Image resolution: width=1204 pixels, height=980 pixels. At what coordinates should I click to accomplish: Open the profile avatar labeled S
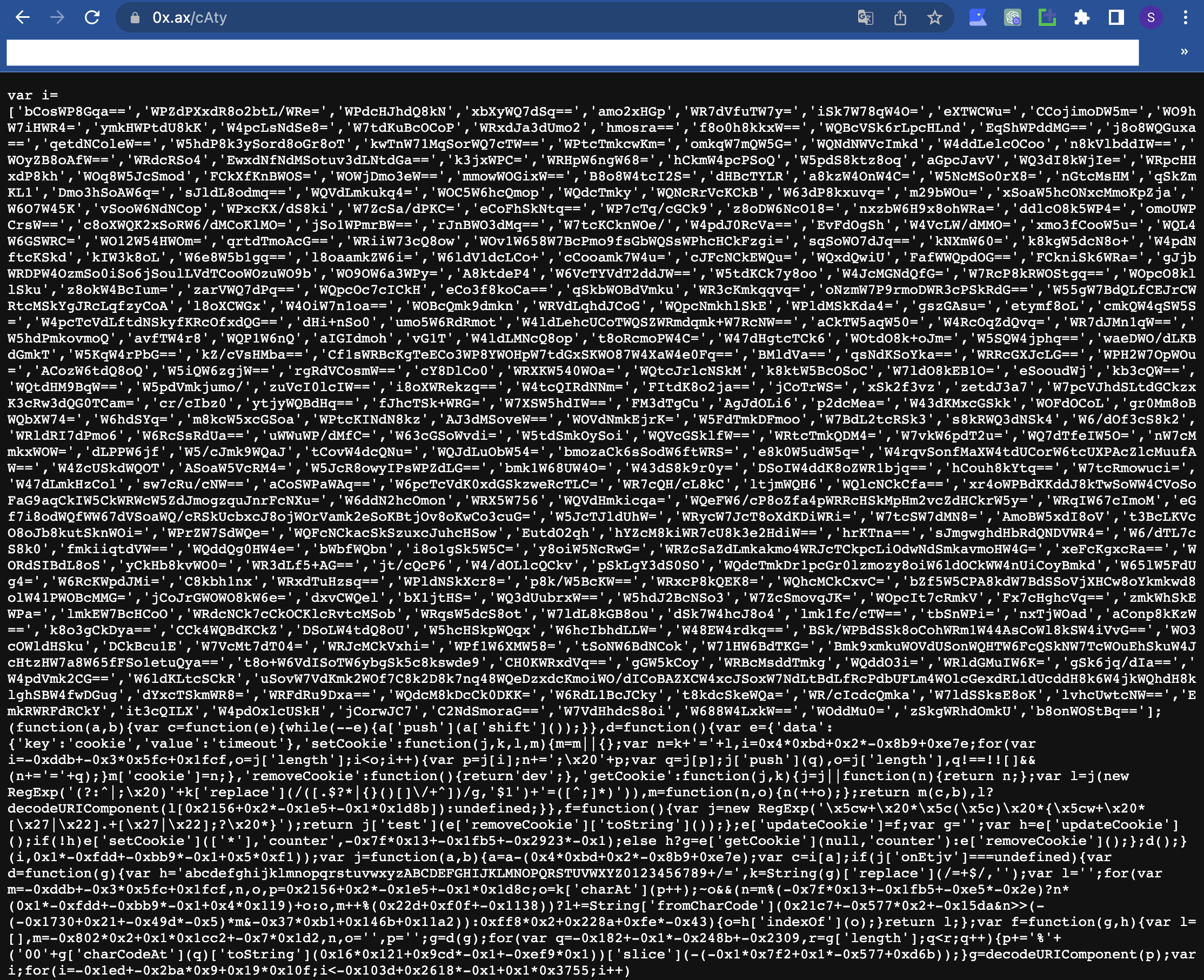pyautogui.click(x=1151, y=18)
